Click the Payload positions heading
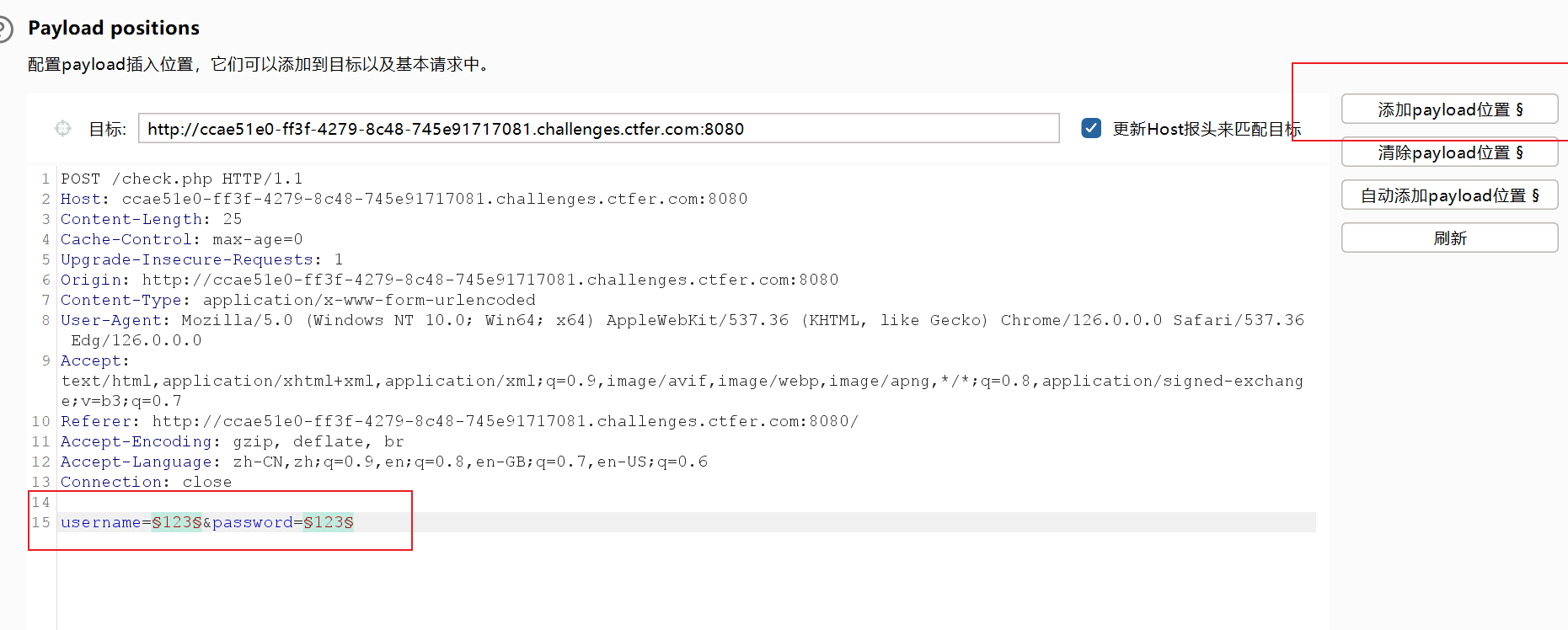 click(x=114, y=28)
